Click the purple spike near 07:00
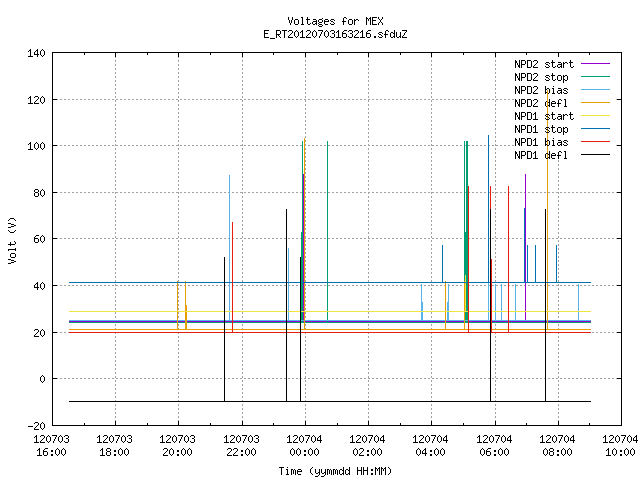 [525, 247]
